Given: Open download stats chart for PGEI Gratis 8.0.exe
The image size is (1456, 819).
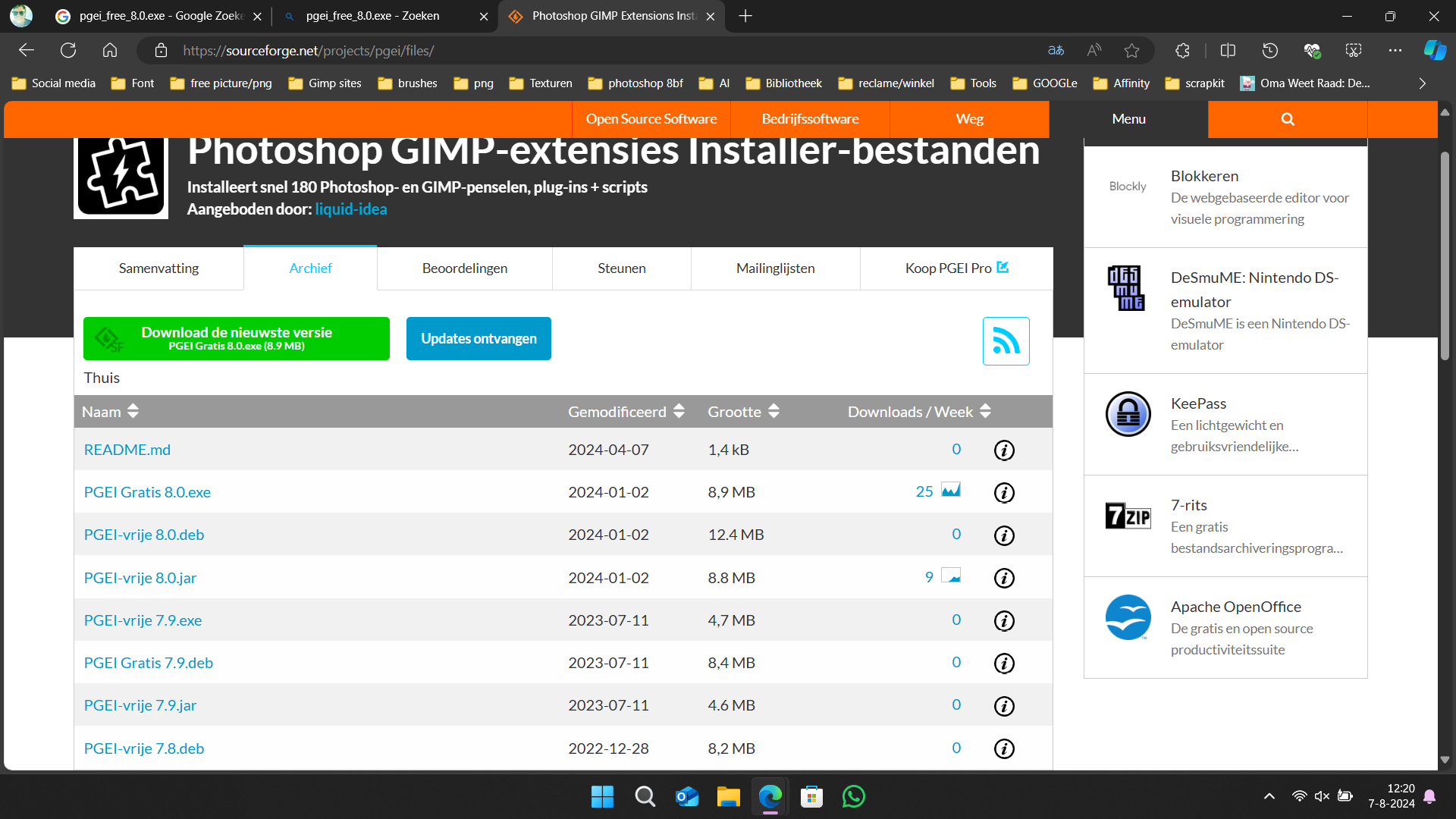Looking at the screenshot, I should tap(951, 490).
